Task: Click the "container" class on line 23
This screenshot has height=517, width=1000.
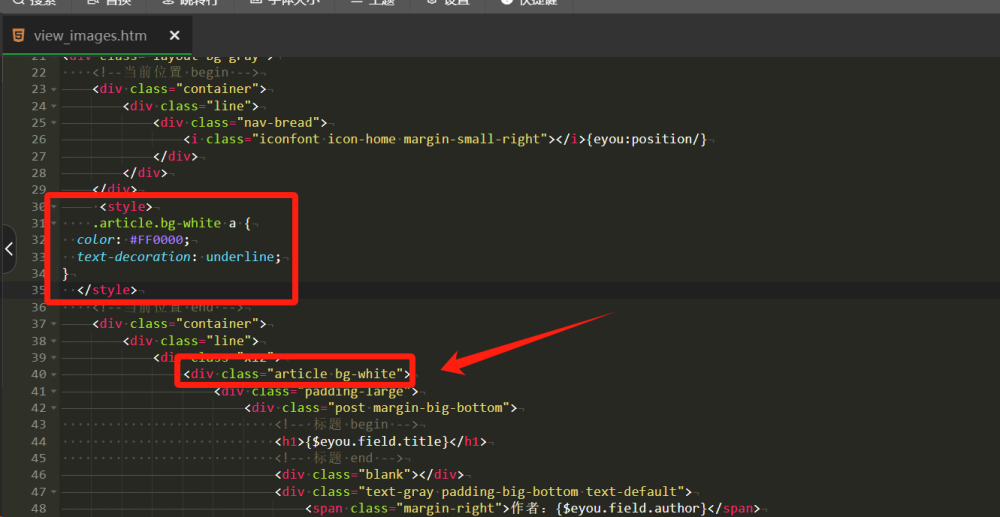Action: point(217,89)
